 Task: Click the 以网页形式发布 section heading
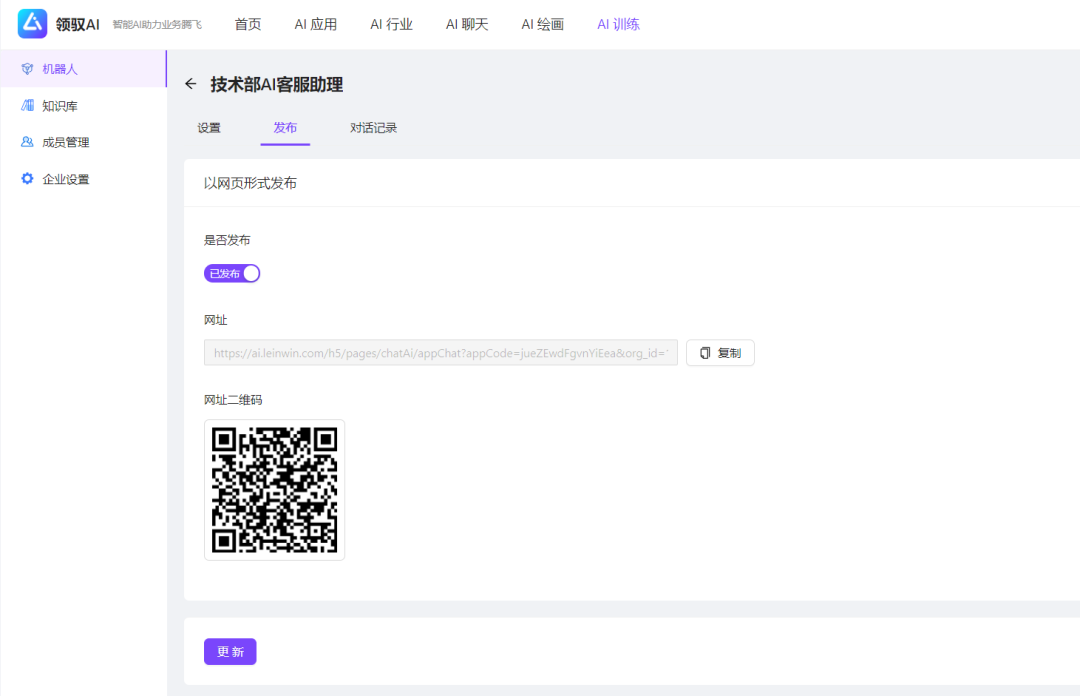[250, 183]
